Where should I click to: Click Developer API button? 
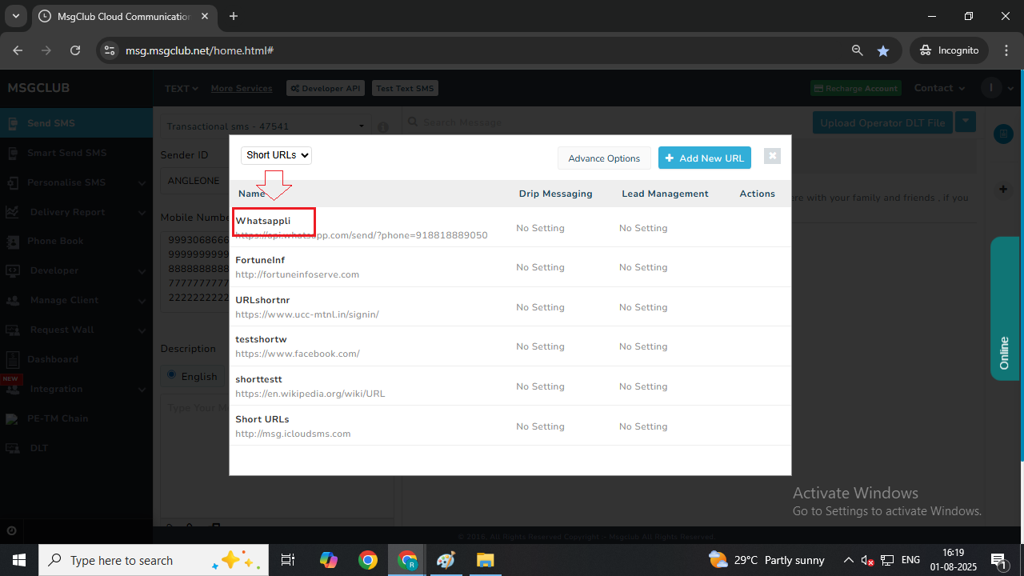325,88
